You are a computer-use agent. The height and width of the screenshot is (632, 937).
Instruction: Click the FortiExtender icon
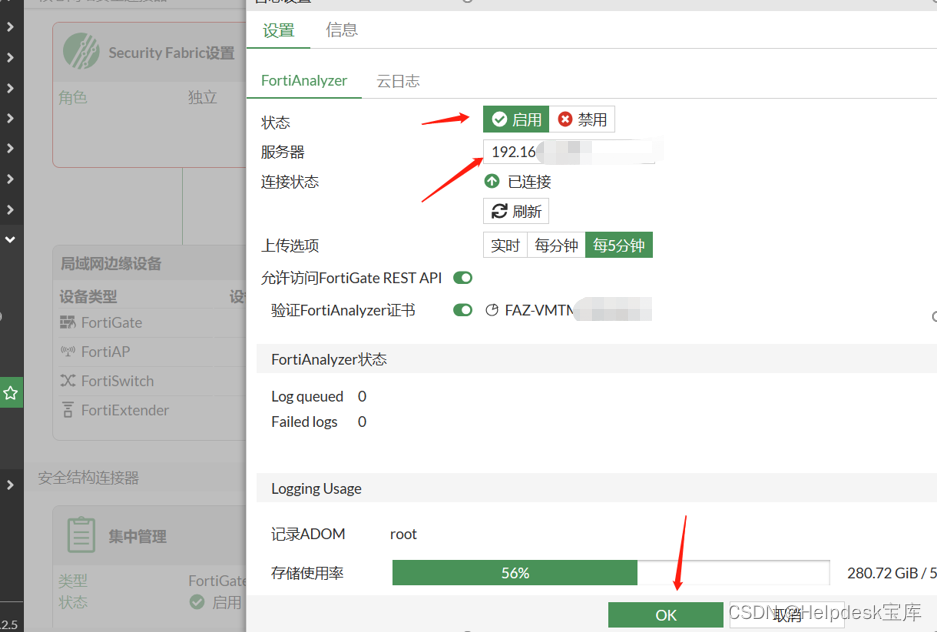point(68,410)
